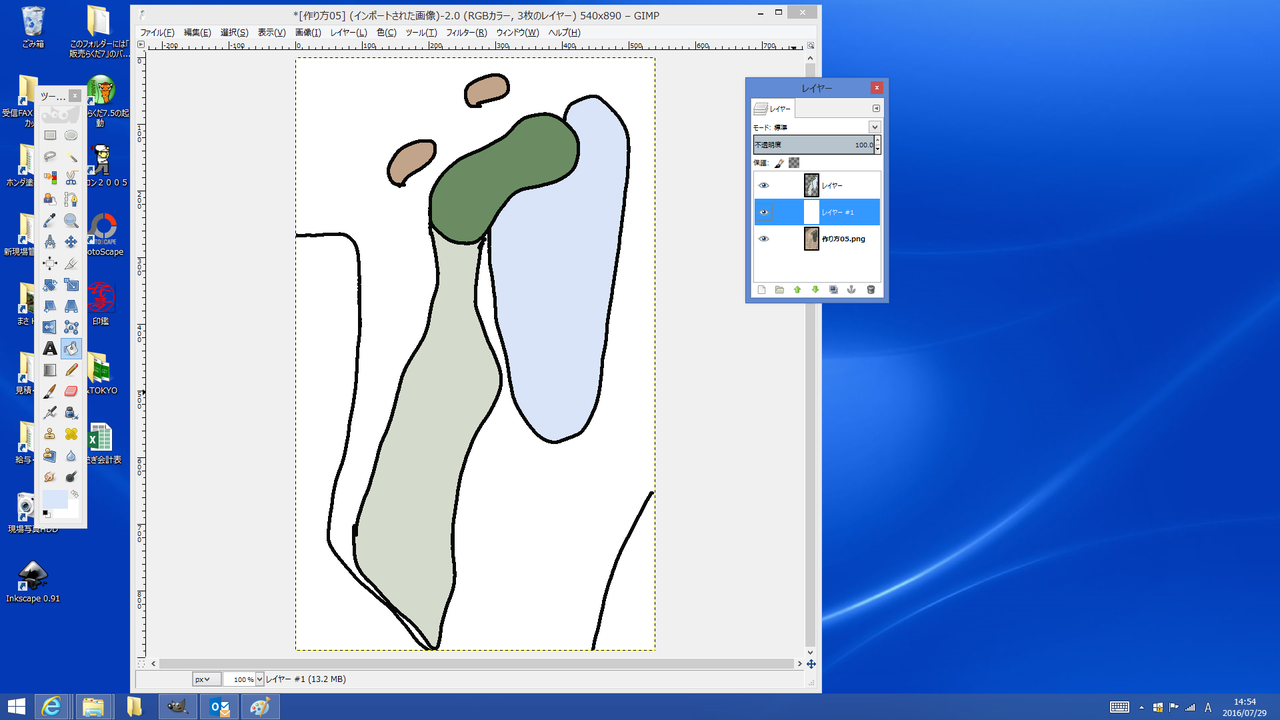Select the Rotate tool
The width and height of the screenshot is (1280, 720).
click(50, 285)
